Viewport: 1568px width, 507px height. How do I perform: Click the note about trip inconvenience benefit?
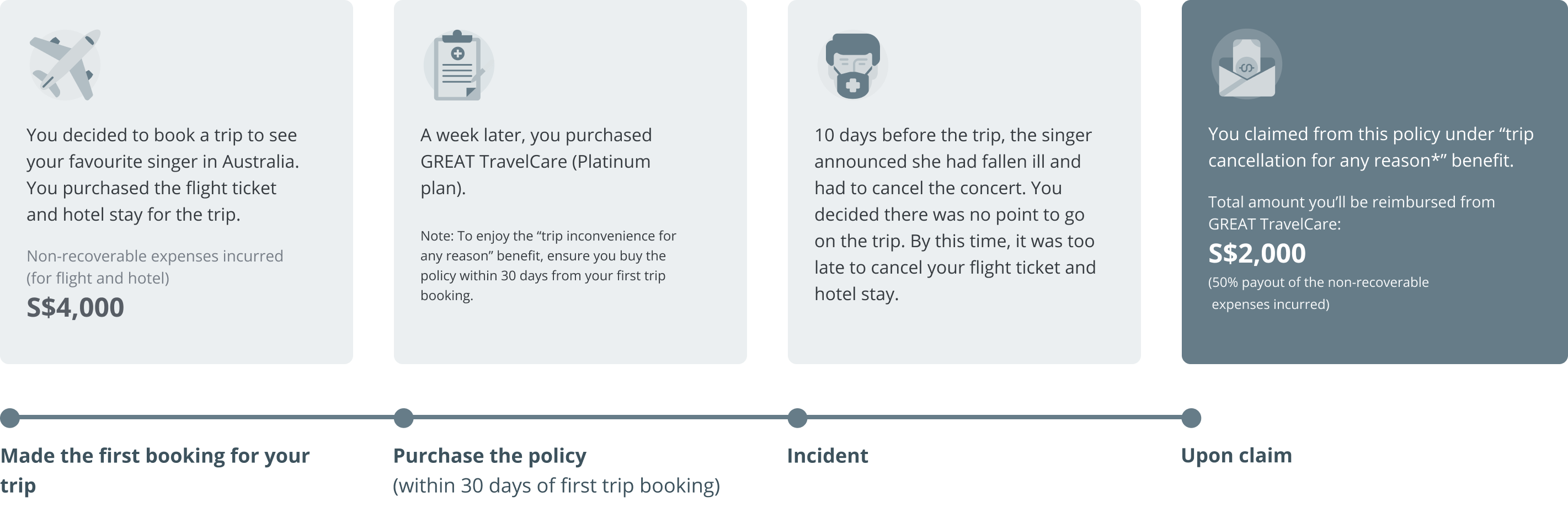(548, 265)
